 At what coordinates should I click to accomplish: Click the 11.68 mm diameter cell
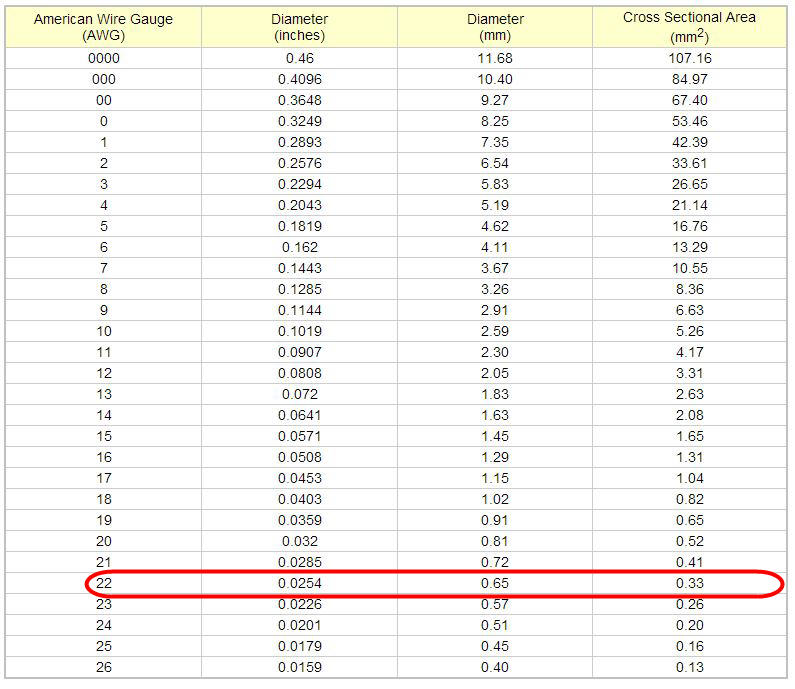click(494, 59)
